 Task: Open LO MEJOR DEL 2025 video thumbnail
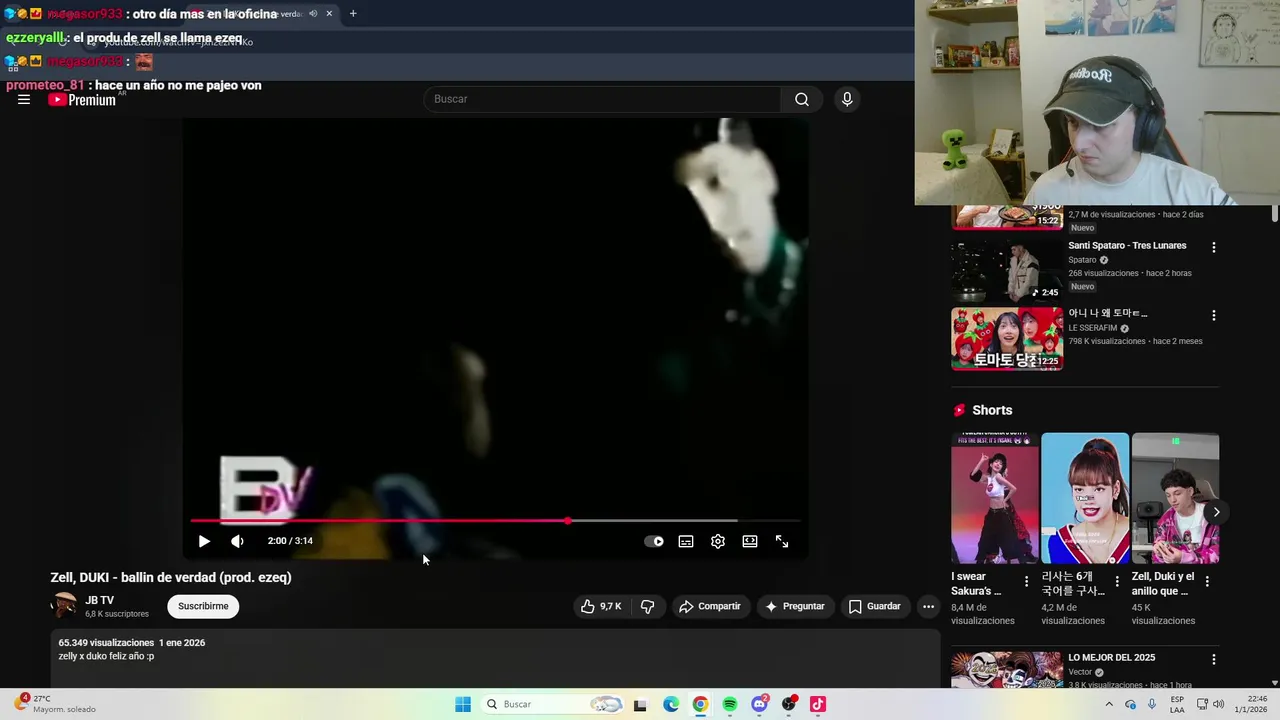coord(1007,670)
